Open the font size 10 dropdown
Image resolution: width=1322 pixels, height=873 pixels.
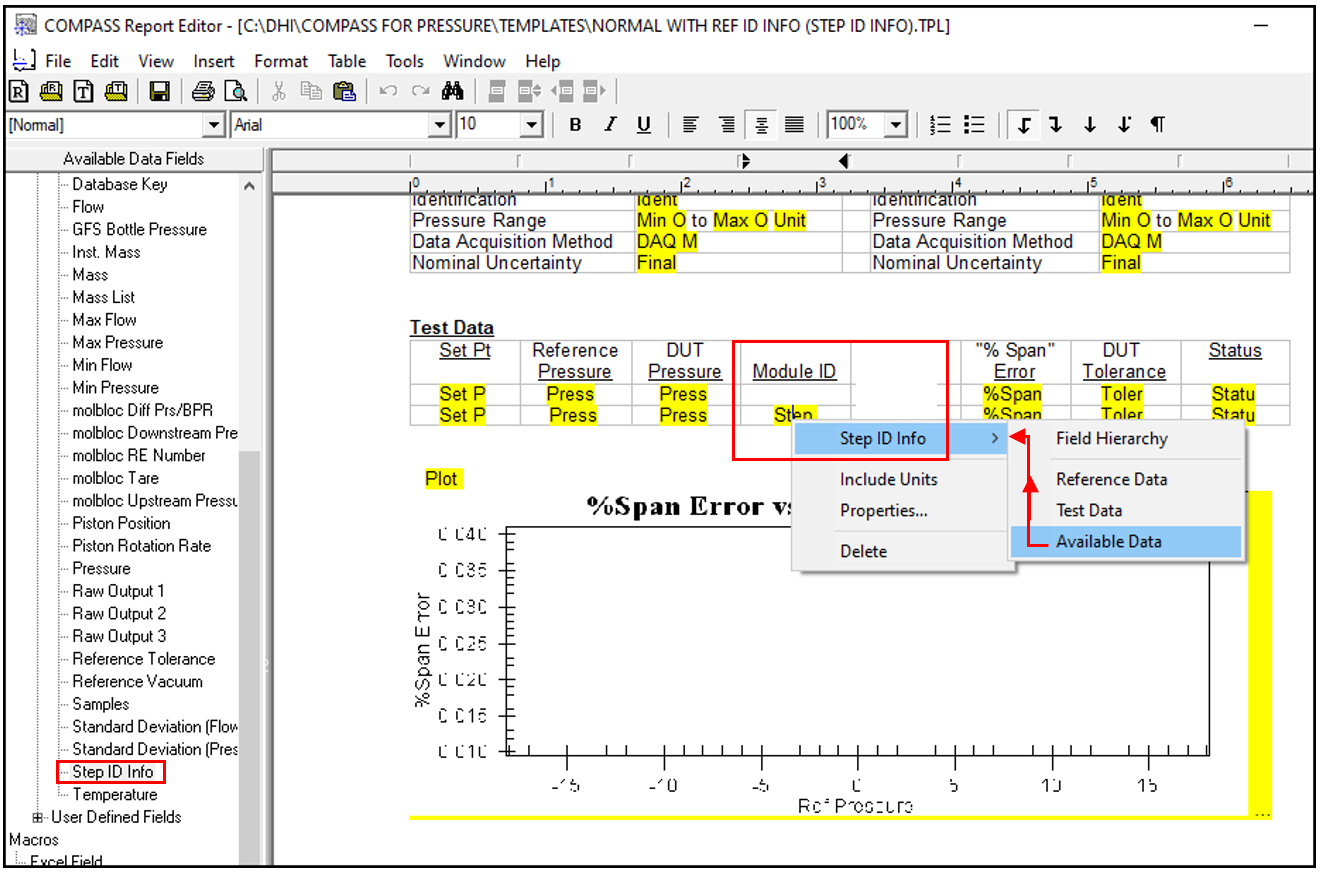pyautogui.click(x=532, y=125)
